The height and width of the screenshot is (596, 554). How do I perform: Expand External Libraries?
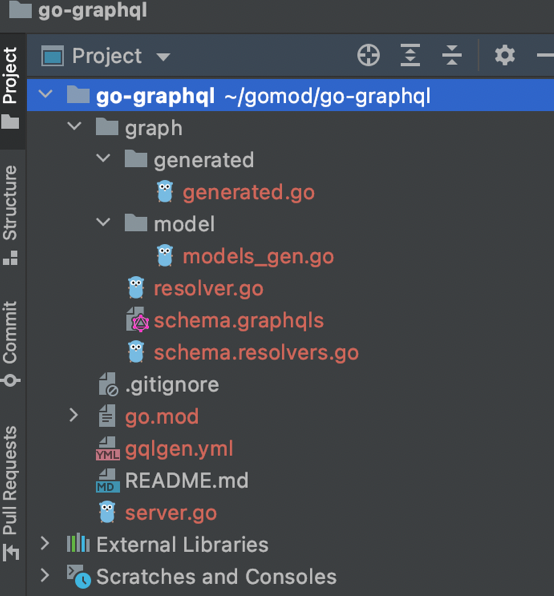pyautogui.click(x=45, y=544)
